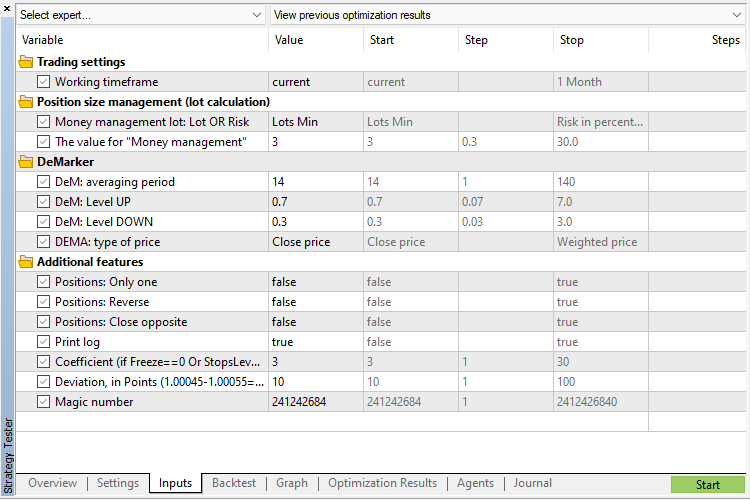Select the DeMarker group row
Screen dimensions: 750x500
381,162
